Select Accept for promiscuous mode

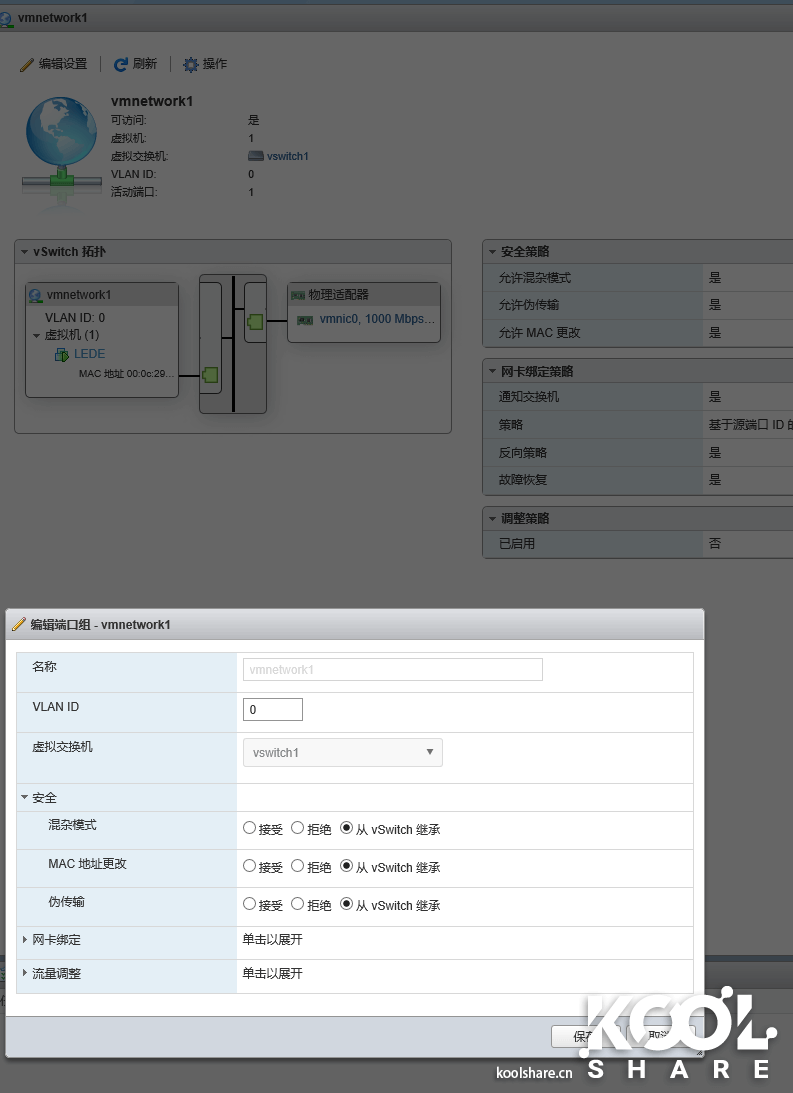click(250, 828)
